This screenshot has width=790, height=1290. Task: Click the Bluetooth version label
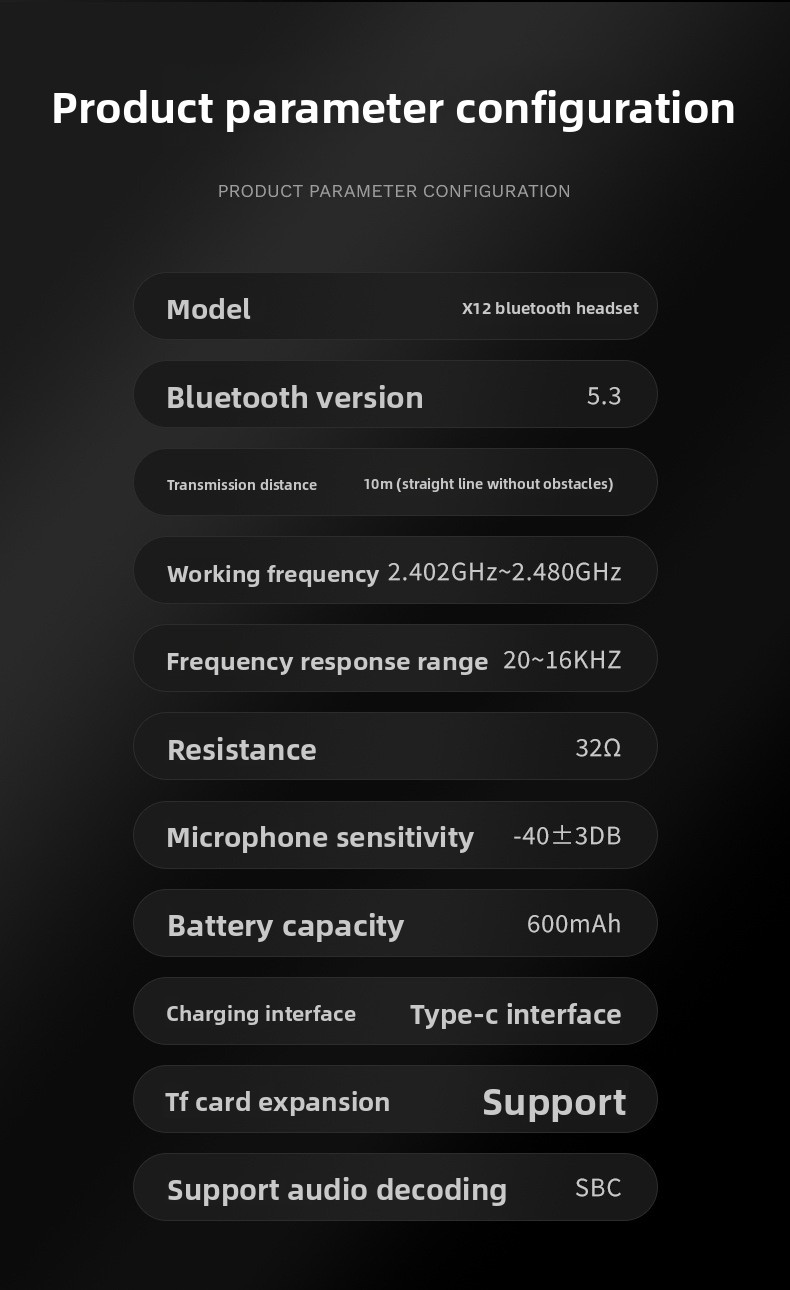(x=295, y=397)
